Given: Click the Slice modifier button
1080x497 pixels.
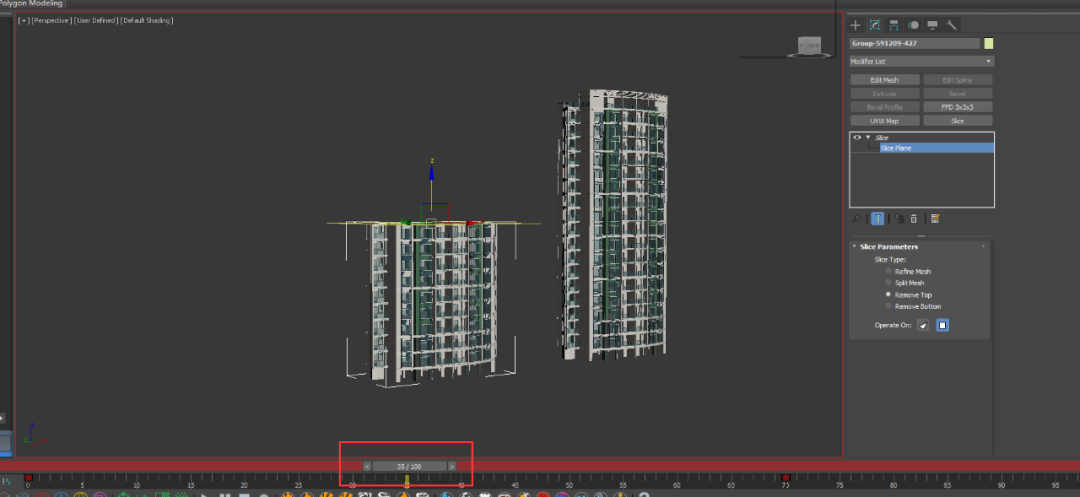Looking at the screenshot, I should pos(957,121).
